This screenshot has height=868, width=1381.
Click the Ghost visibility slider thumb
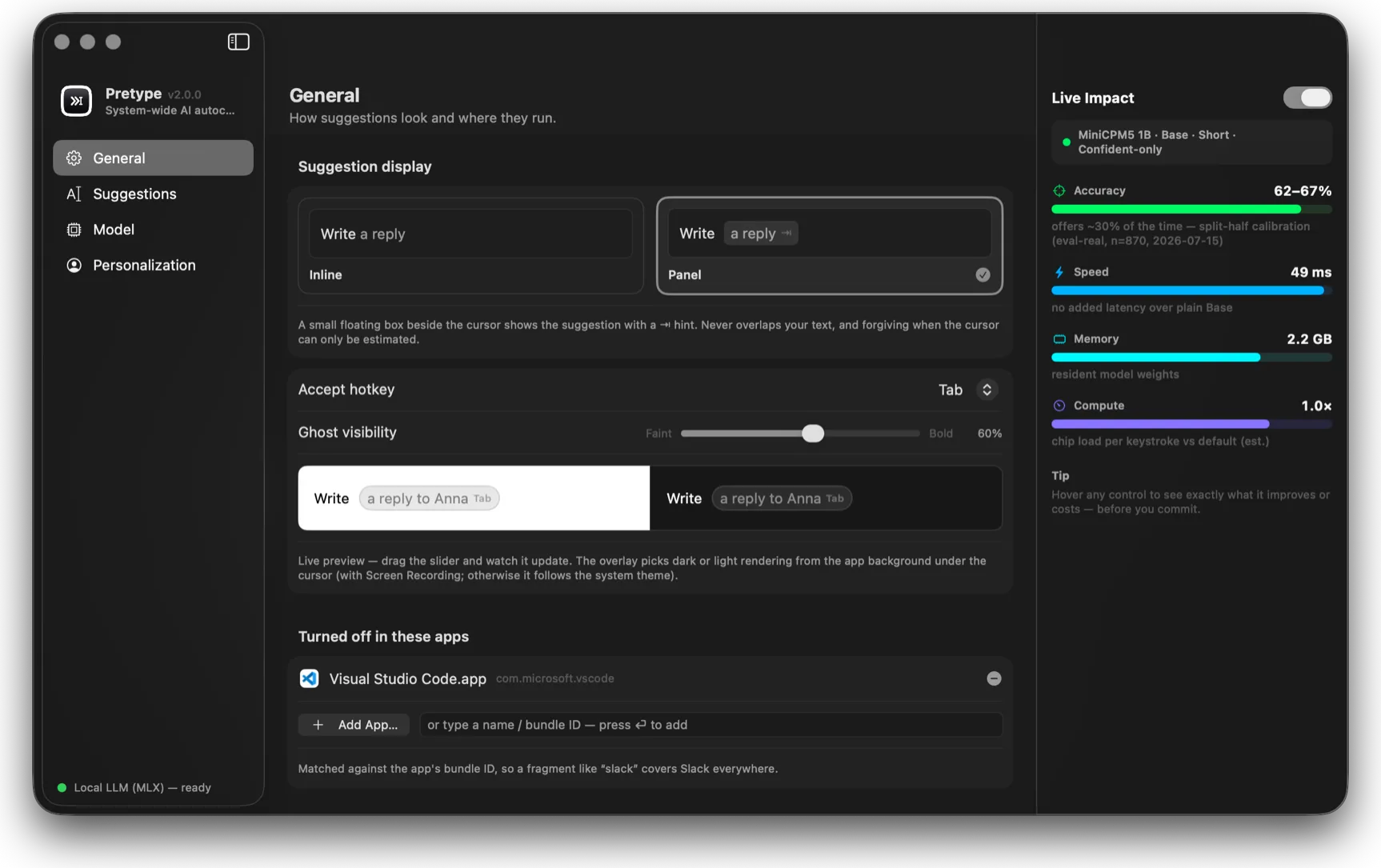coord(813,433)
